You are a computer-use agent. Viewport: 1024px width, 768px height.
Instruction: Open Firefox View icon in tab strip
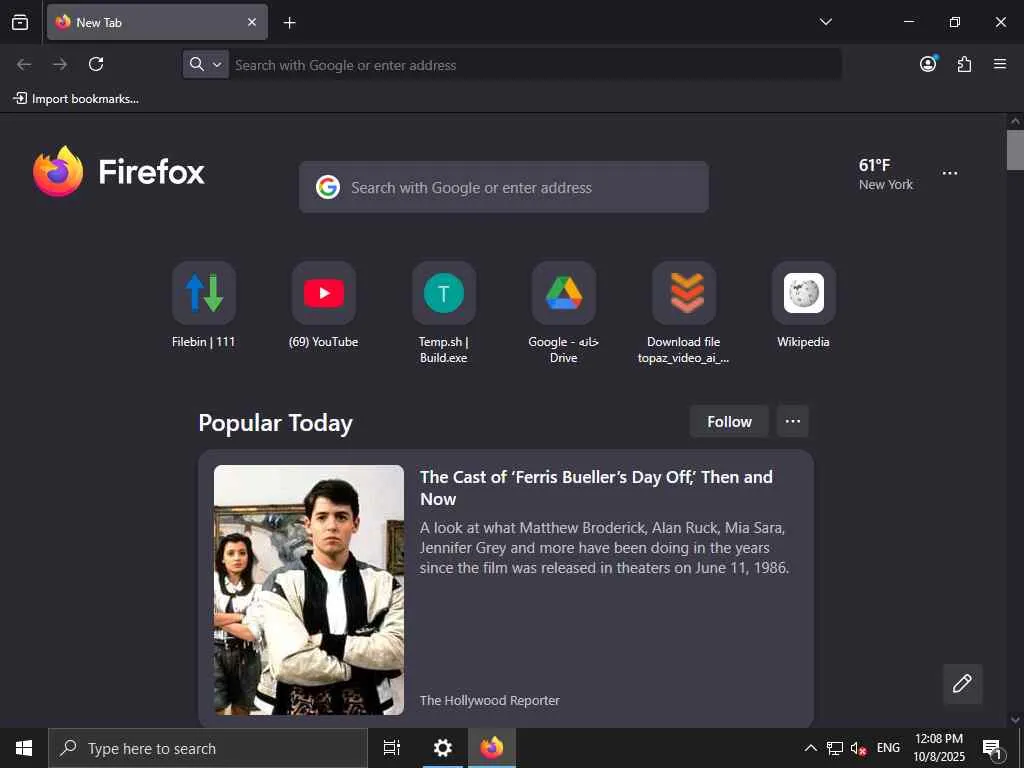[x=20, y=22]
